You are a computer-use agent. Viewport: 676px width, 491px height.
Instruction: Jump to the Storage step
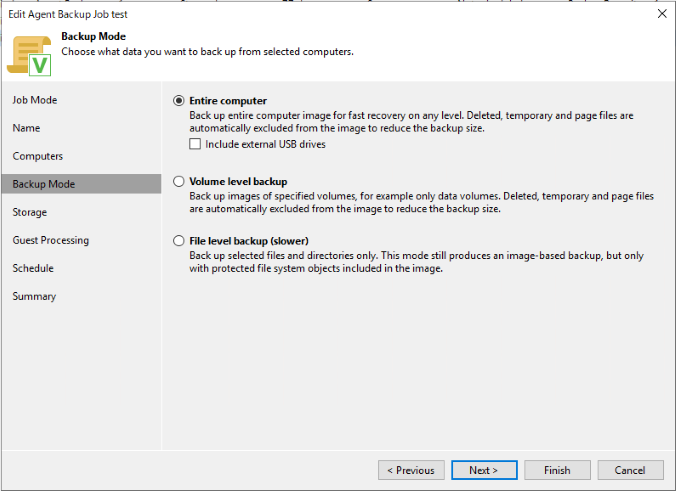[x=30, y=212]
